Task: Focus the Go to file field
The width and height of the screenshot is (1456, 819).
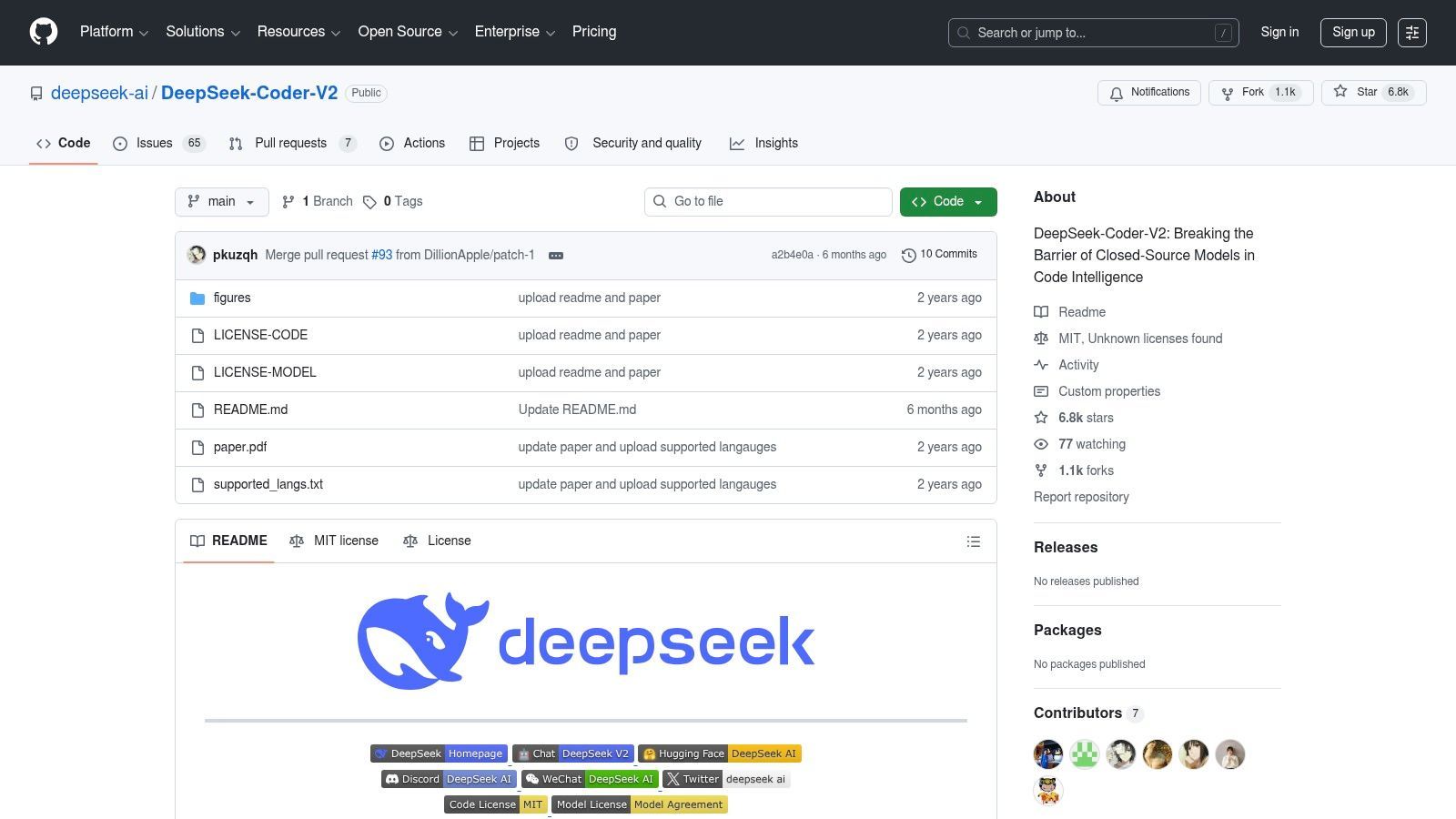Action: coord(768,202)
